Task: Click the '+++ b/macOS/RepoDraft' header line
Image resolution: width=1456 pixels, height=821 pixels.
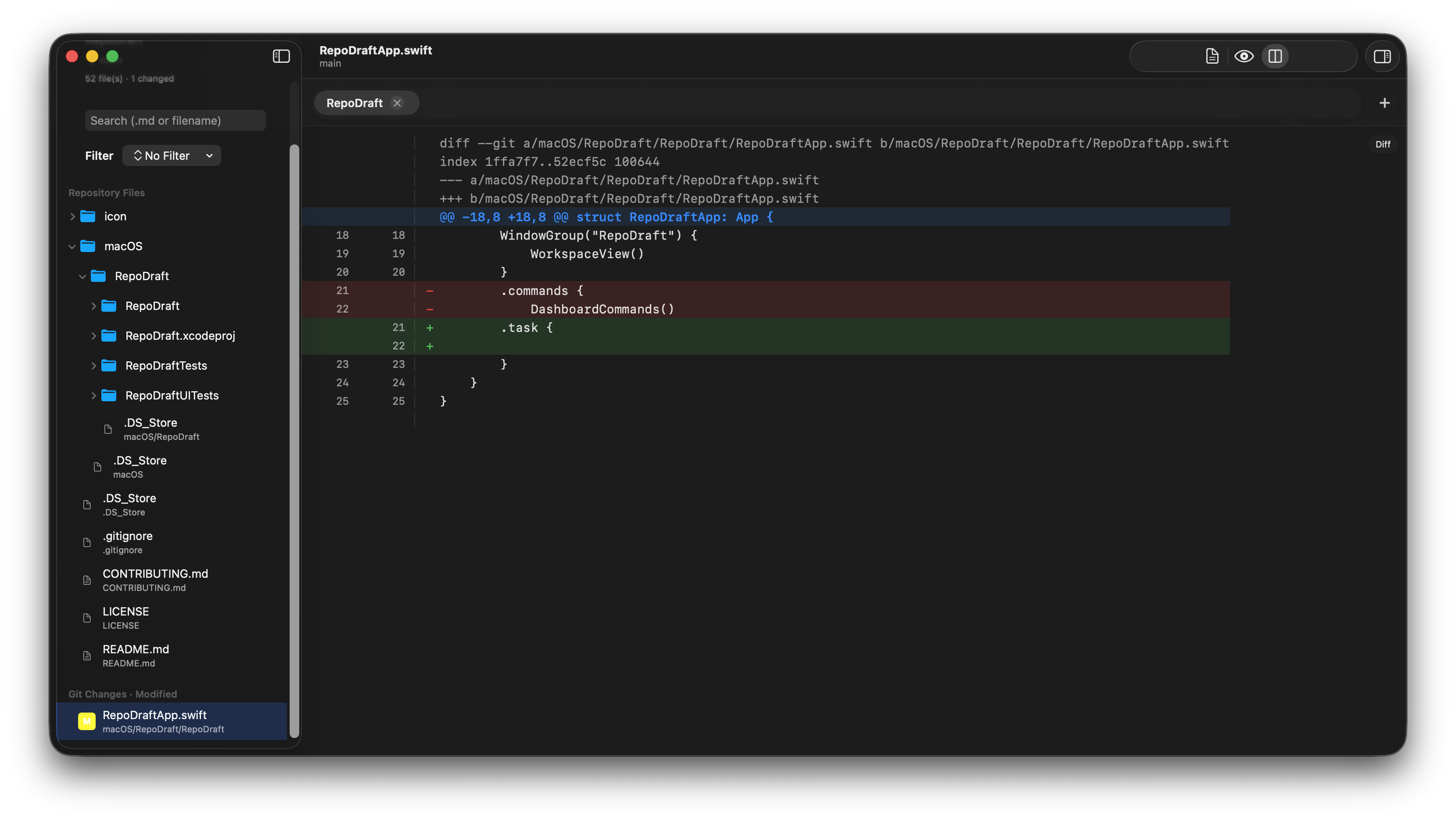Action: point(629,198)
